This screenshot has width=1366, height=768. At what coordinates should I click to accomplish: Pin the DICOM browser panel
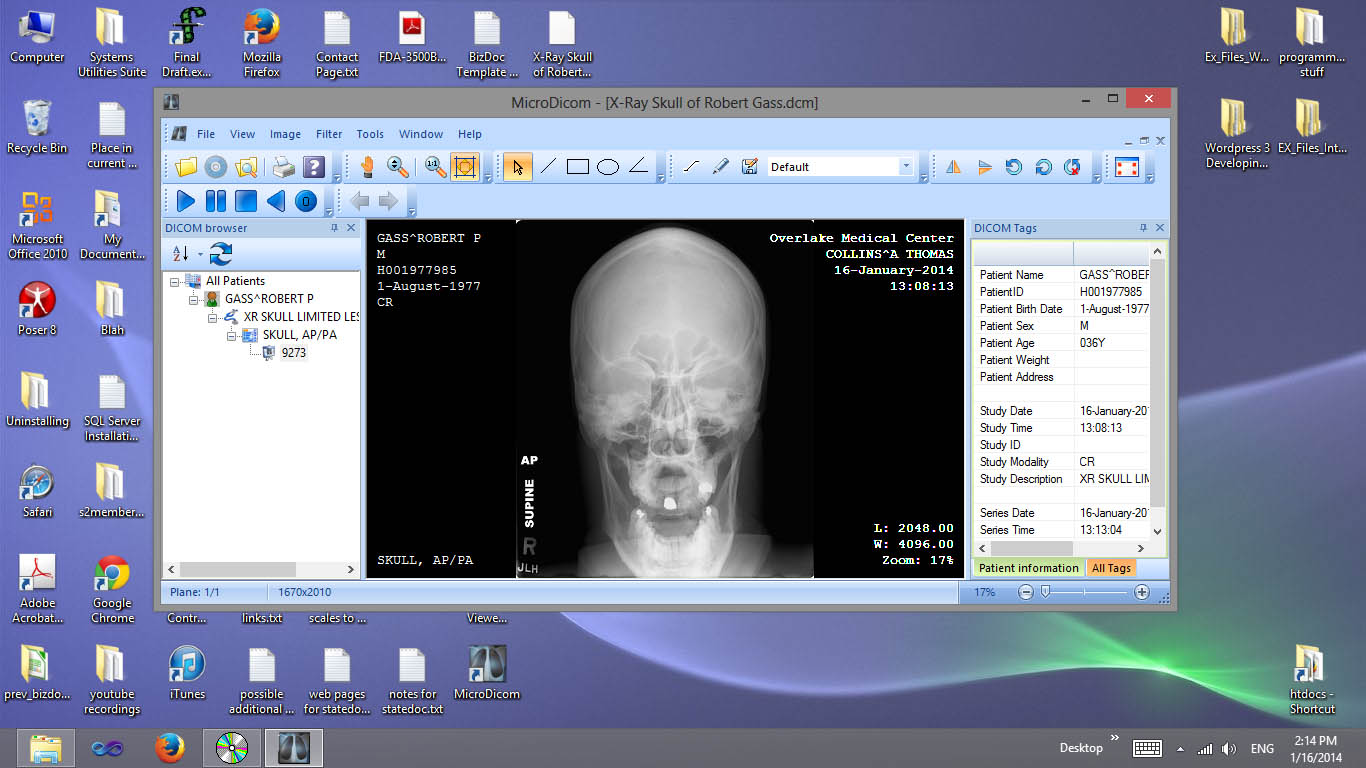click(334, 228)
